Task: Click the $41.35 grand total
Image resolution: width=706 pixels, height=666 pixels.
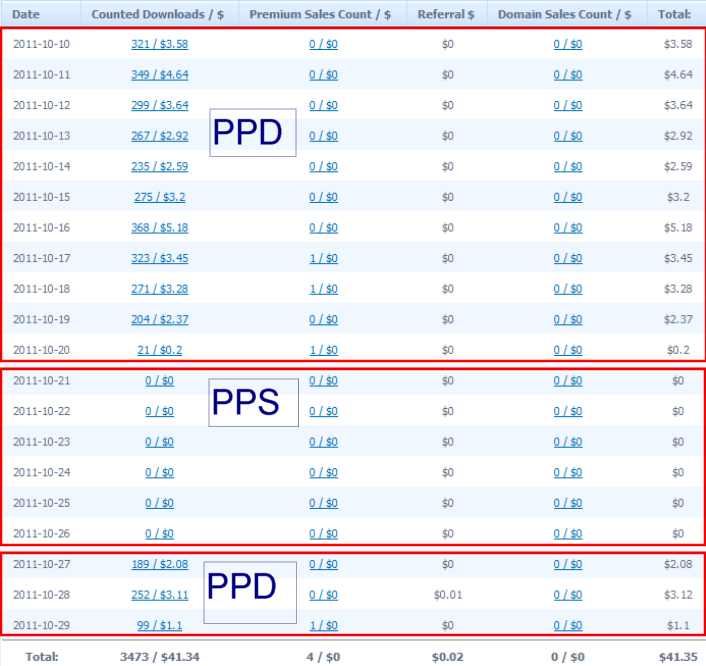Action: pos(678,657)
